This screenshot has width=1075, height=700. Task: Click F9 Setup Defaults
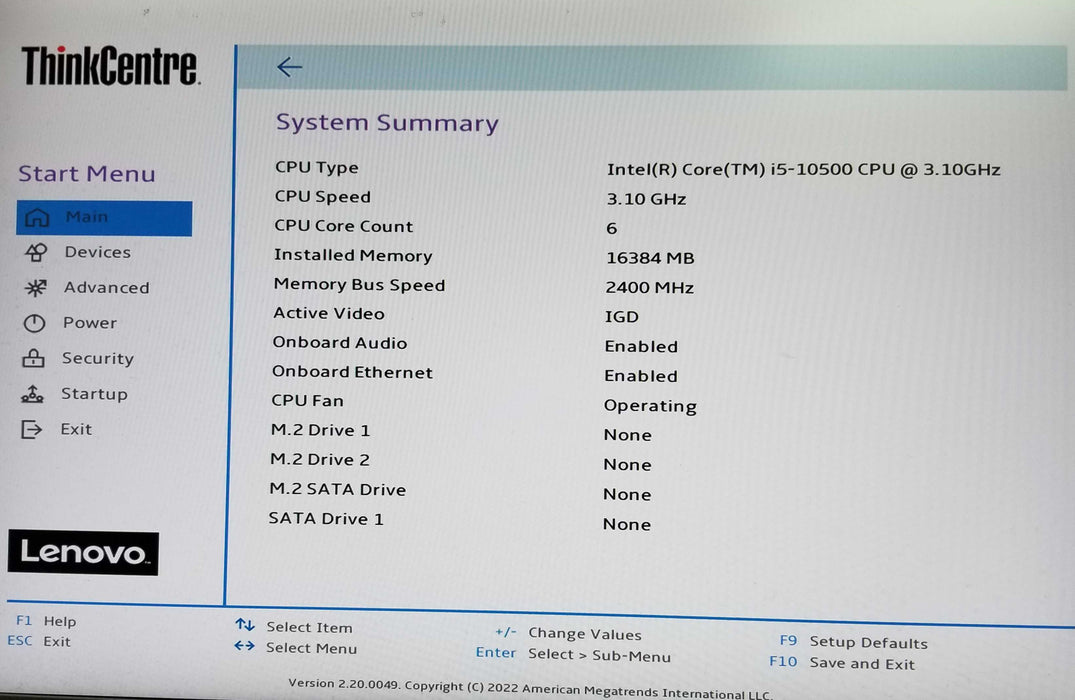854,642
